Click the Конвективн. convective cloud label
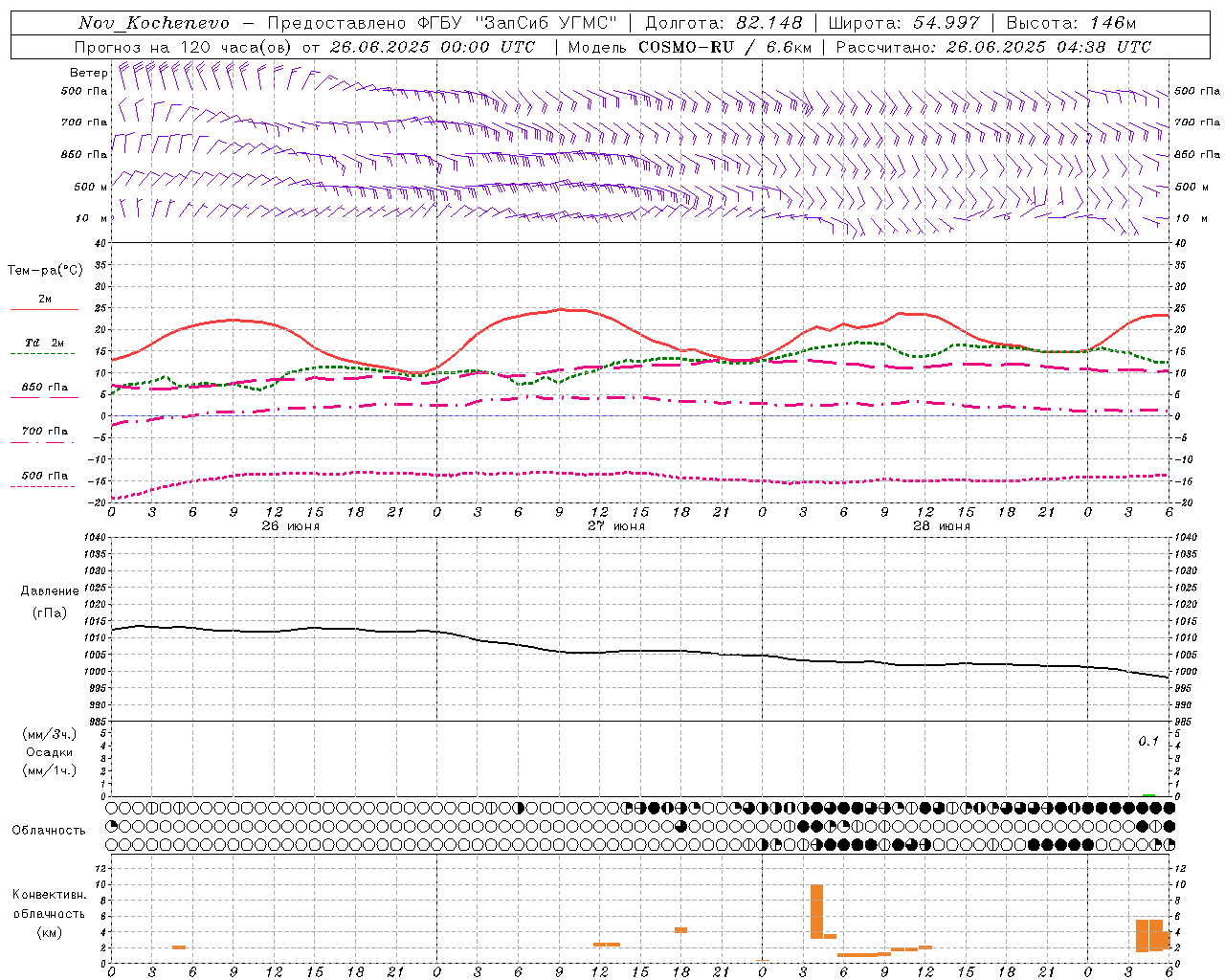The height and width of the screenshot is (980, 1225). coord(50,895)
